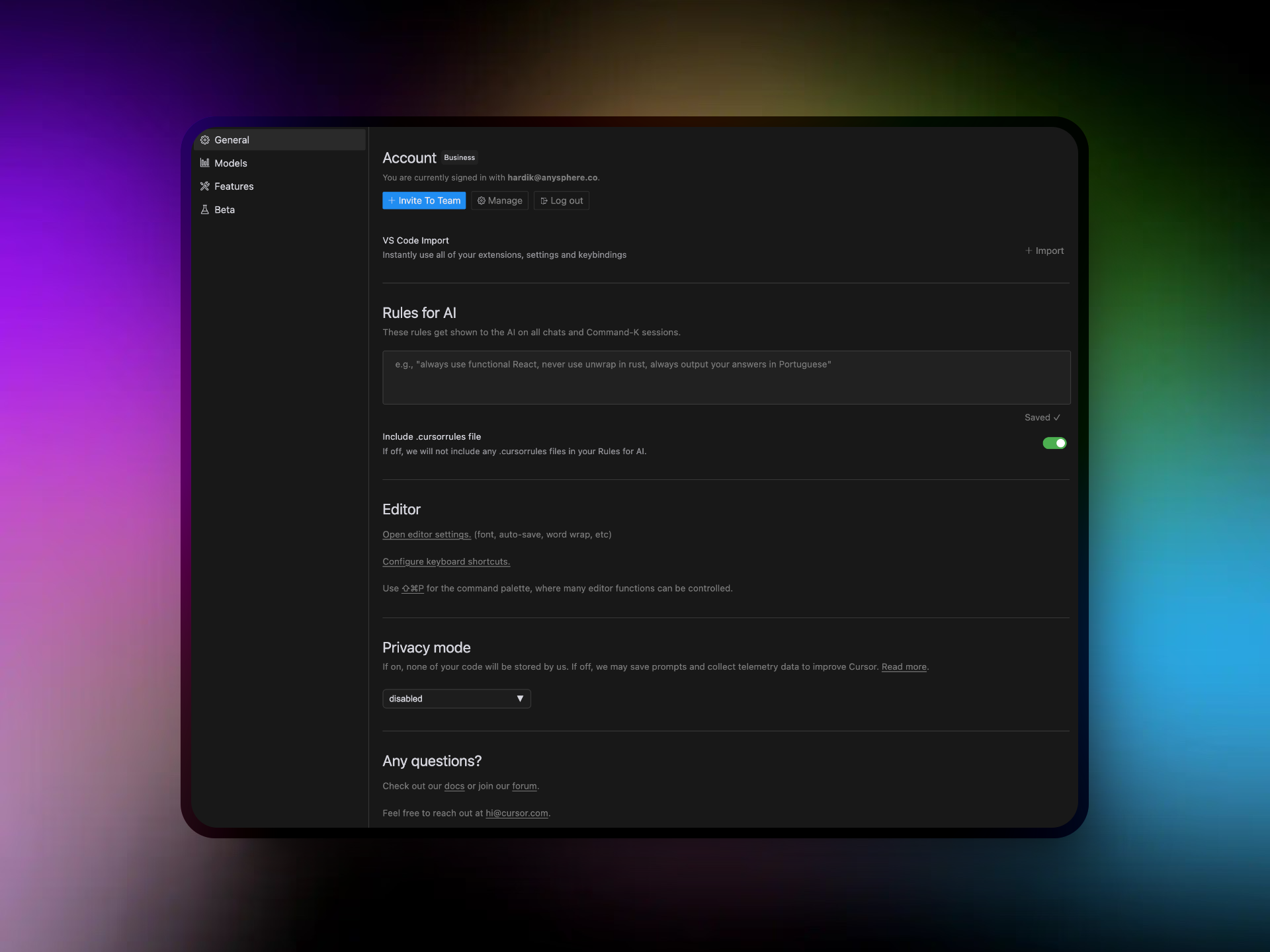The image size is (1270, 952).
Task: Open the Features settings section
Action: point(234,186)
